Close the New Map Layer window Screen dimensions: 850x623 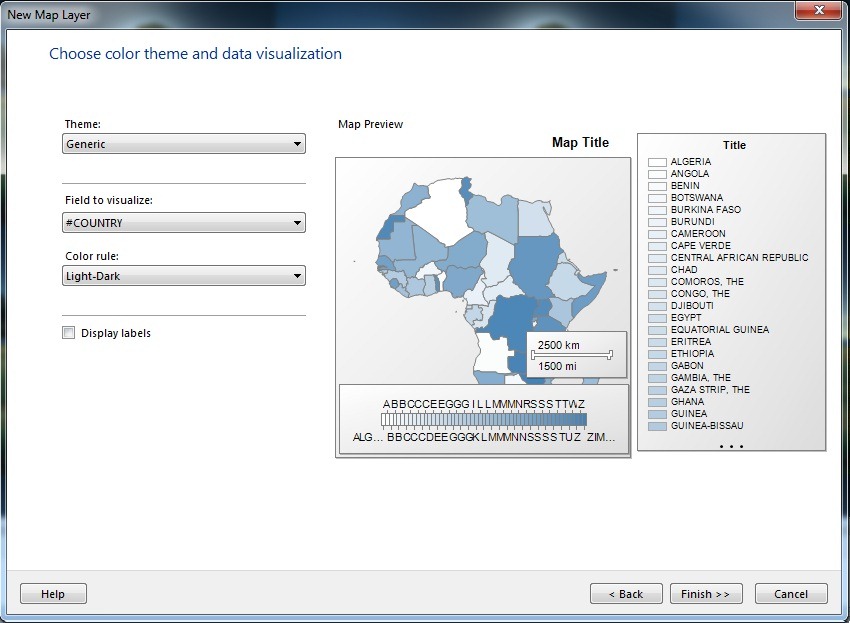point(820,10)
